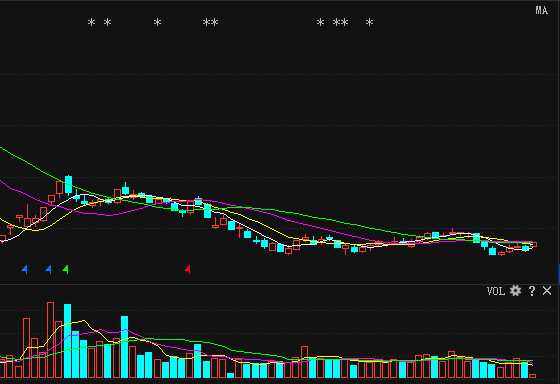This screenshot has width=560, height=384.
Task: Select the green flag marker under the chart
Action: (x=65, y=269)
